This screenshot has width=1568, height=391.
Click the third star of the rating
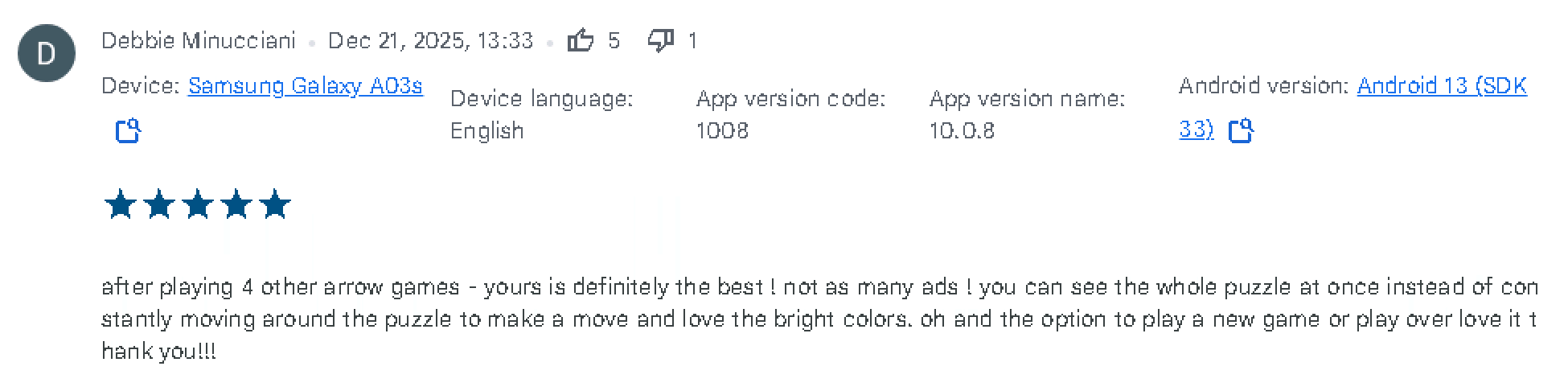click(198, 205)
